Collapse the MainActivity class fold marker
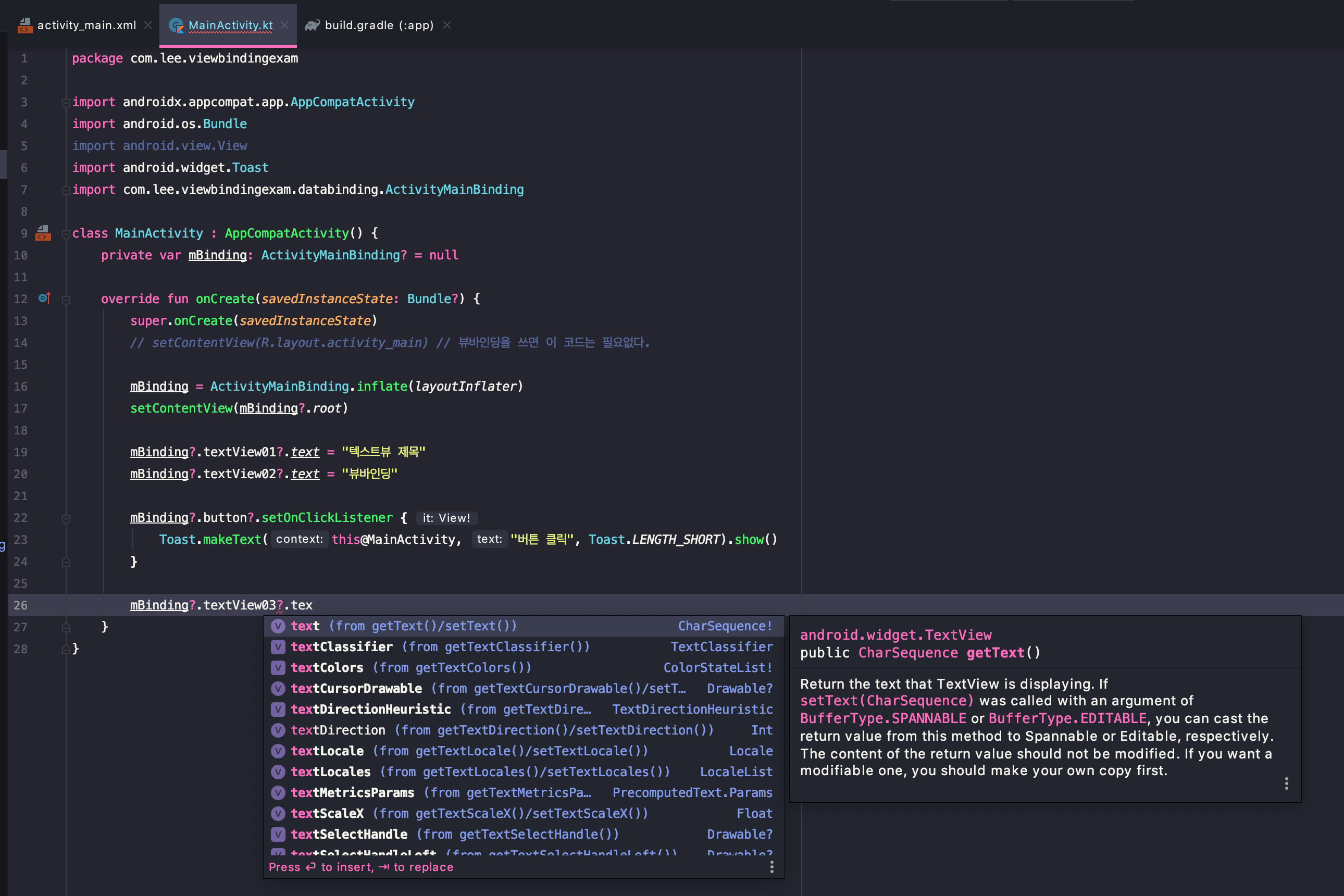The height and width of the screenshot is (896, 1344). coord(66,234)
